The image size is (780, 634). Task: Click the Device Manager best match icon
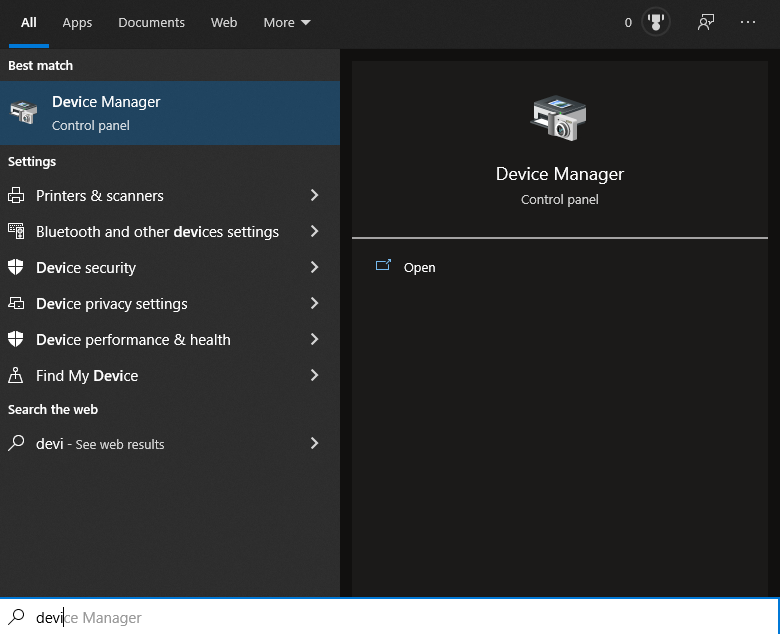[x=24, y=113]
